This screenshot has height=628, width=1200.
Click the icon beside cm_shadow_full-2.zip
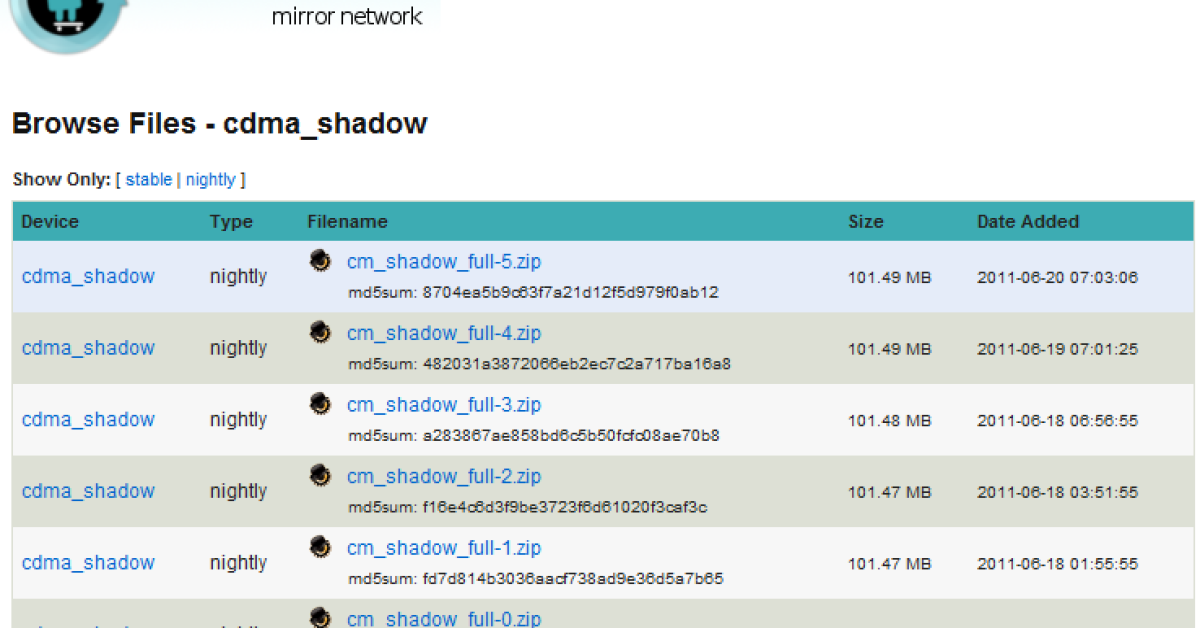[320, 475]
